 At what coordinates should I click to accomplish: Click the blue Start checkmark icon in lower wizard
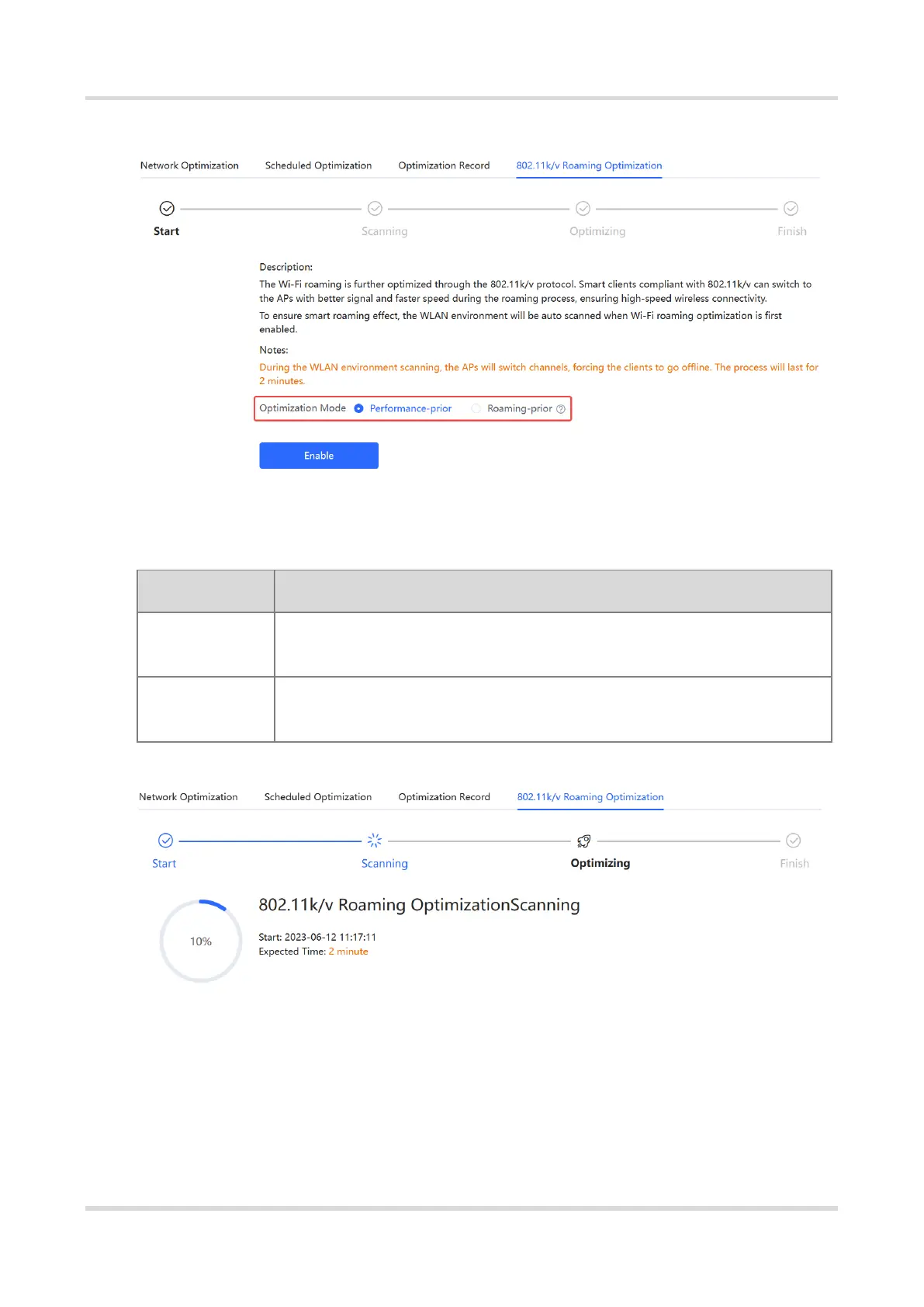[x=165, y=841]
